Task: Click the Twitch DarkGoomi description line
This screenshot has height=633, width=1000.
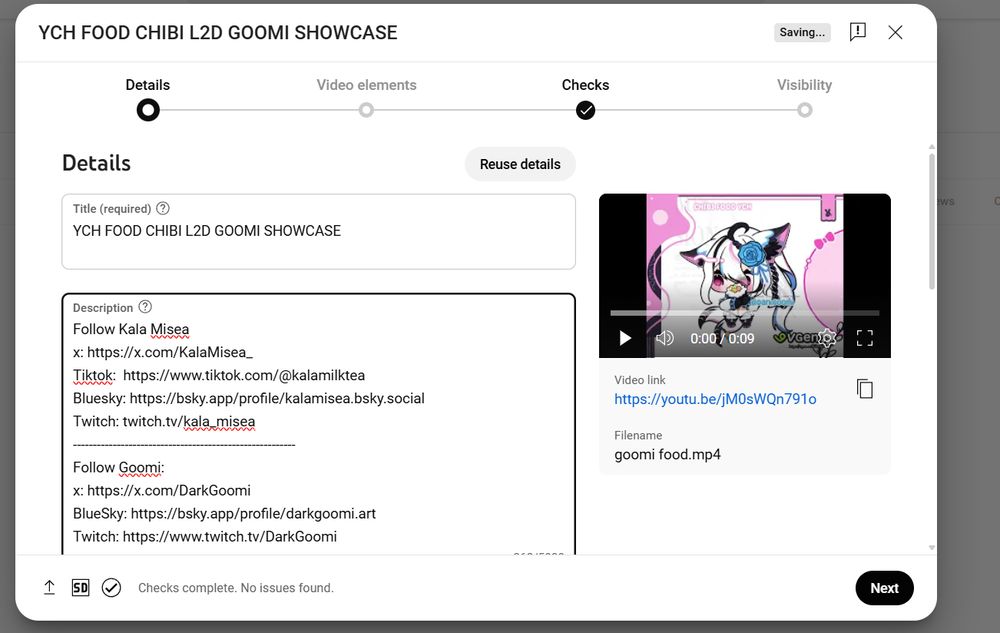Action: click(205, 536)
